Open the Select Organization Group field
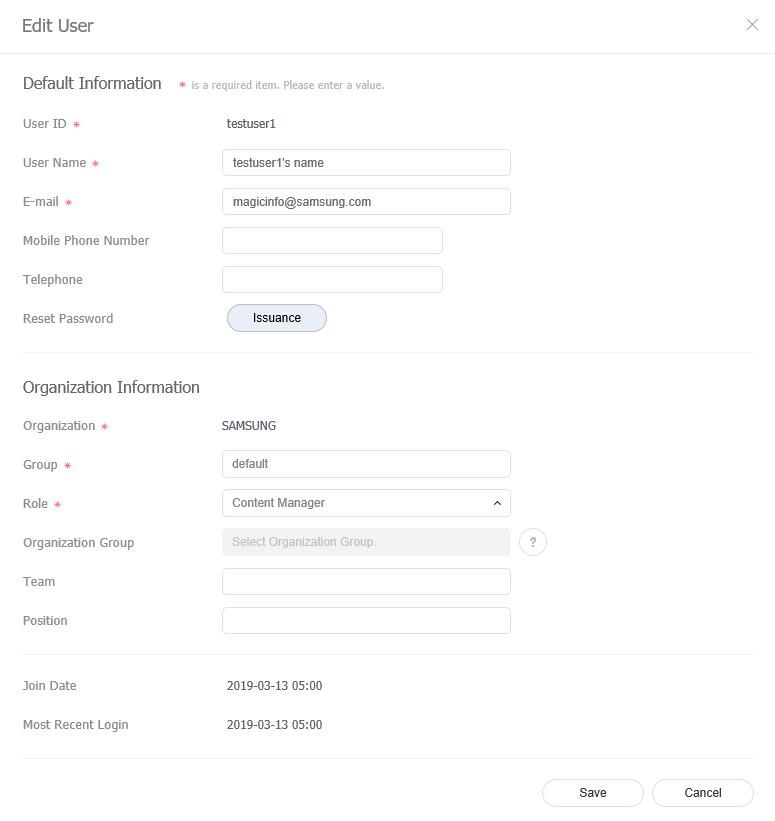775x821 pixels. (366, 542)
